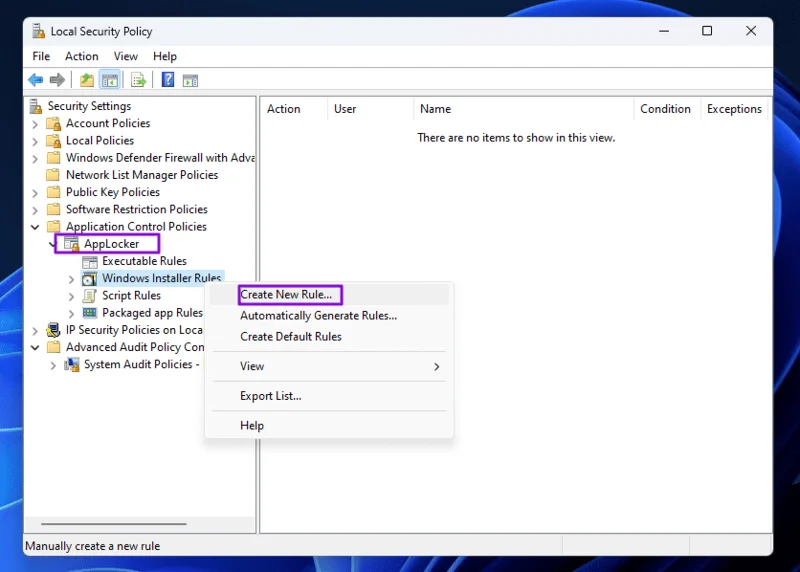Choose Export List... from context menu

tap(329, 396)
